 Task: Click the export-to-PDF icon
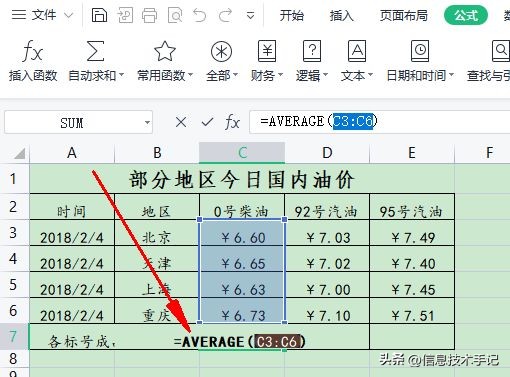[x=125, y=15]
